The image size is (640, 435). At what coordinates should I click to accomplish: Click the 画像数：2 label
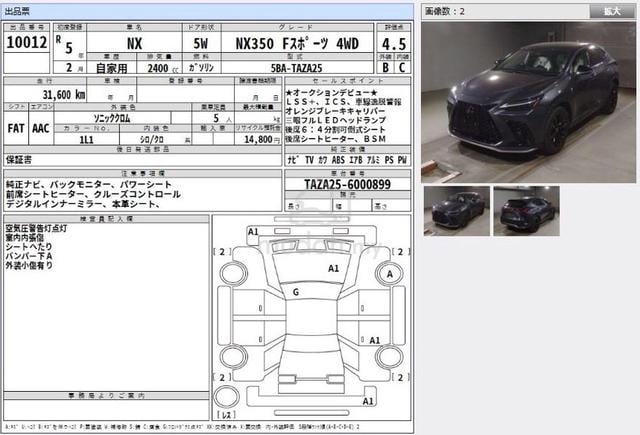[445, 11]
